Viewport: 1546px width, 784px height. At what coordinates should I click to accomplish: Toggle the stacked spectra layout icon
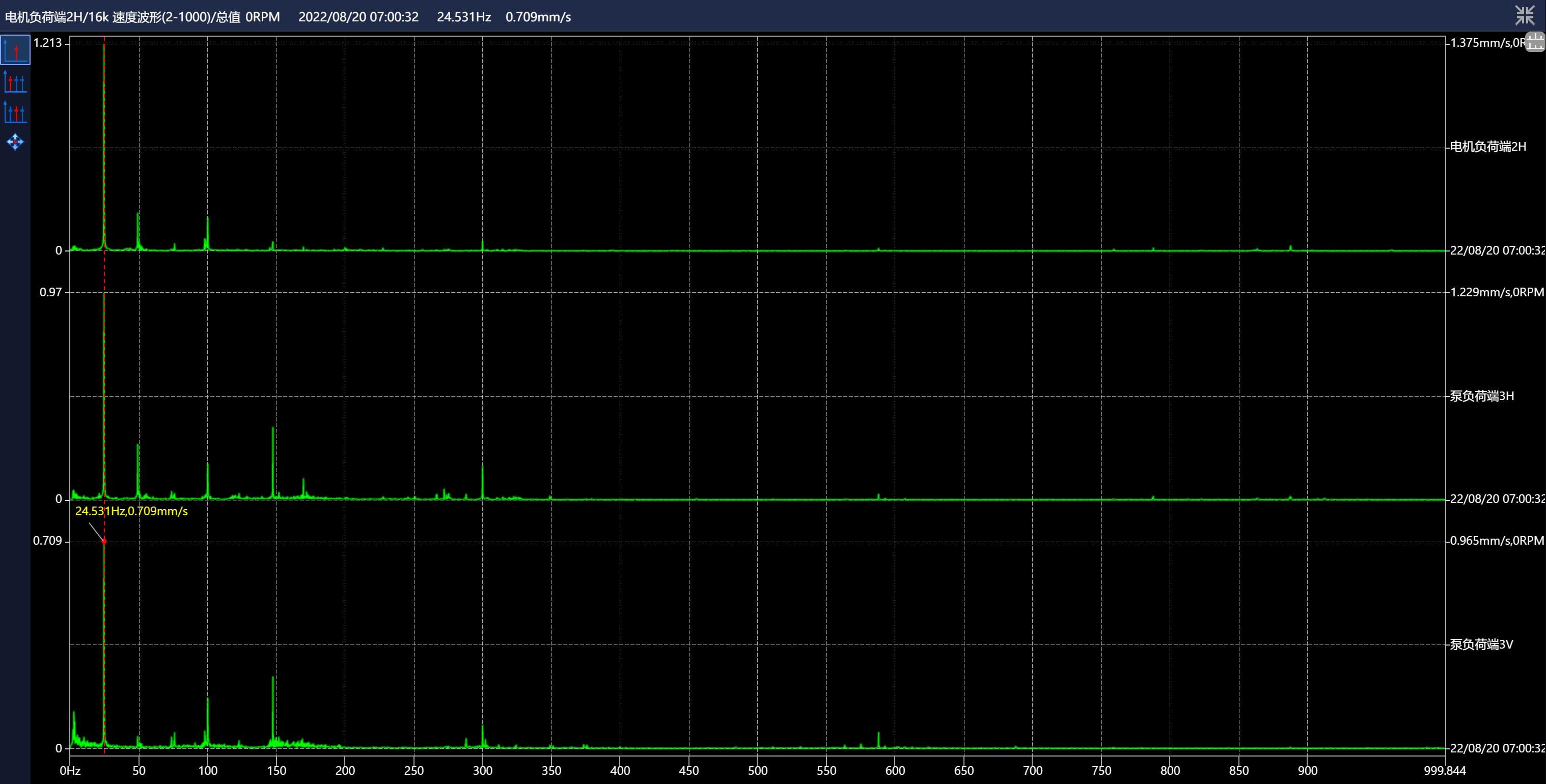pos(1535,43)
